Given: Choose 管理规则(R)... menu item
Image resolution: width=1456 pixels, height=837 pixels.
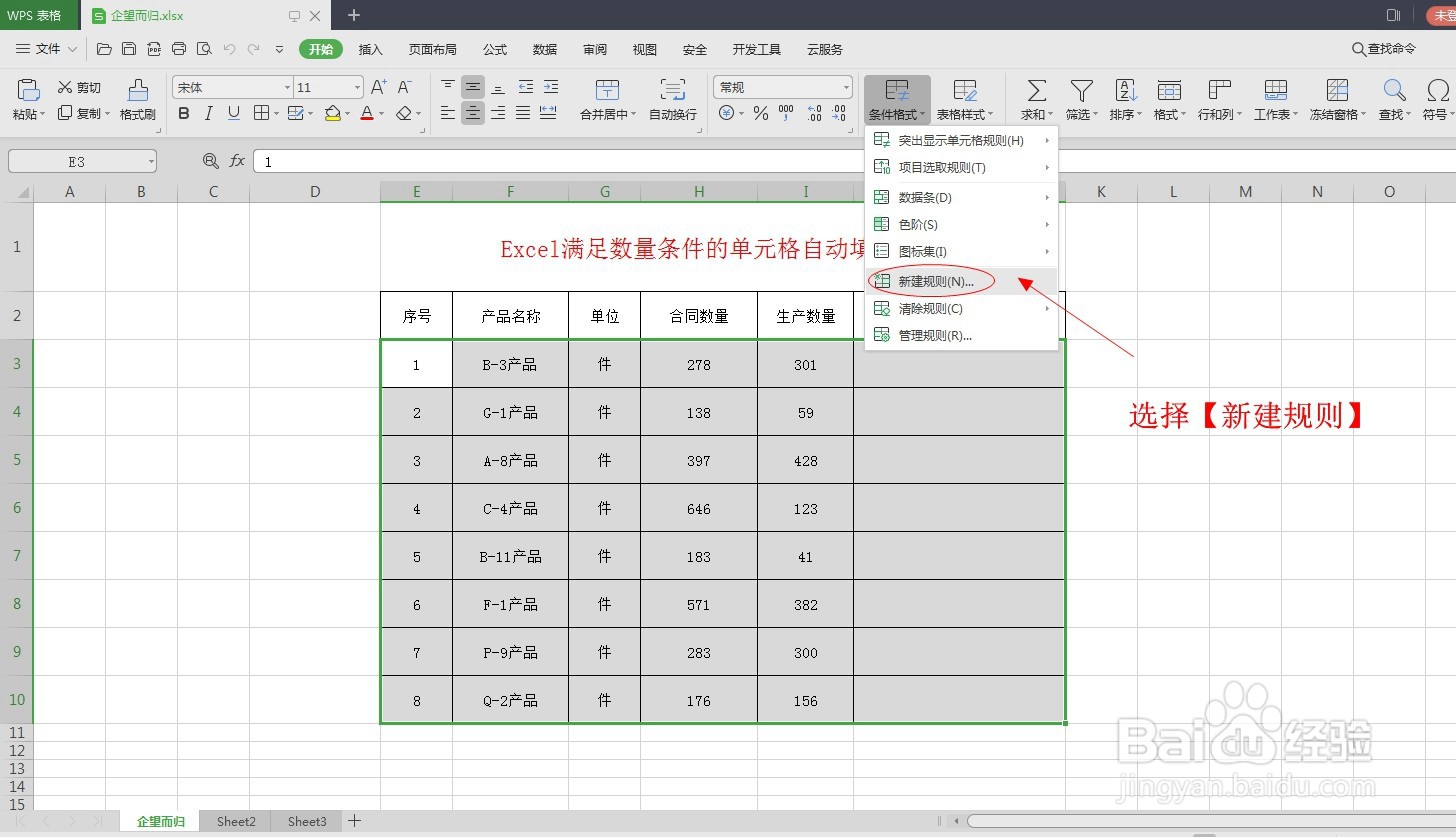Looking at the screenshot, I should [961, 336].
